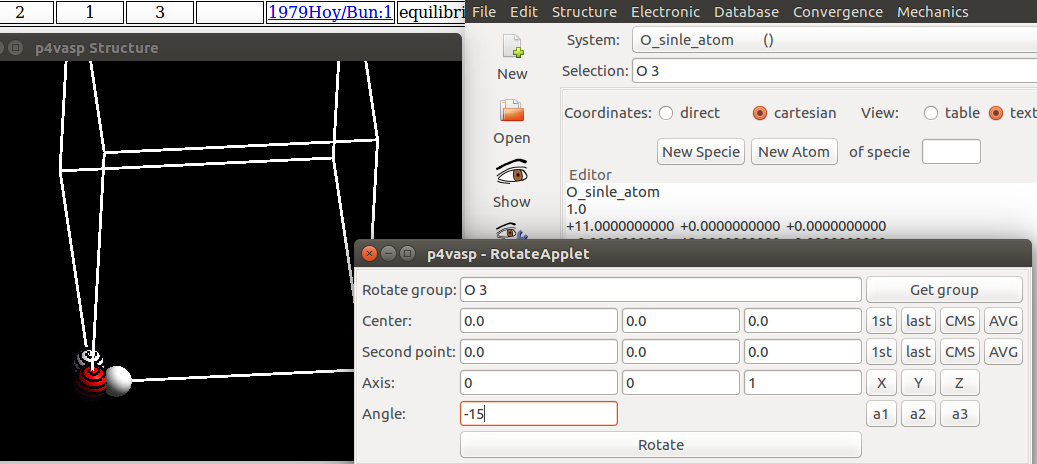The height and width of the screenshot is (464, 1037).
Task: Click the New Specie button
Action: point(701,152)
